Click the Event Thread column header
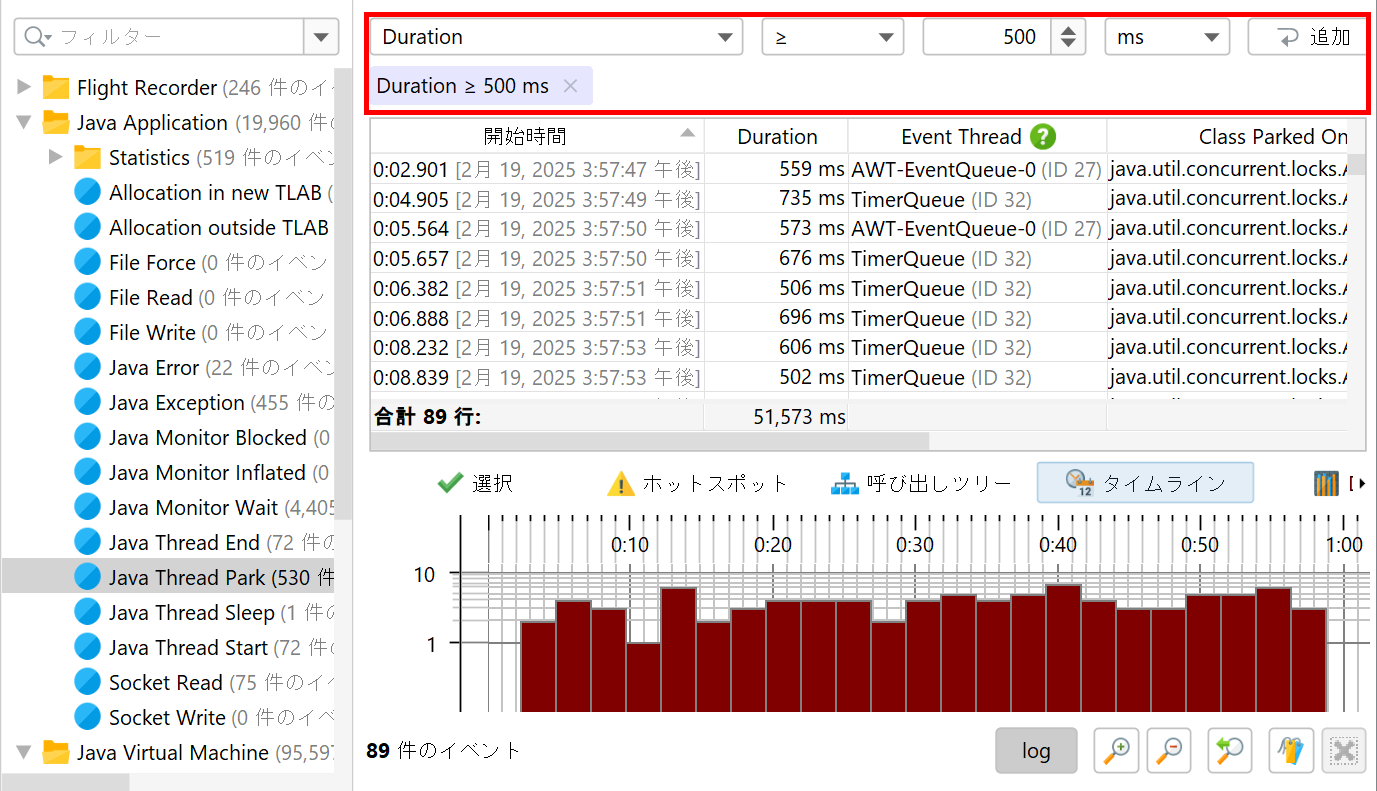Image resolution: width=1377 pixels, height=791 pixels. click(x=977, y=137)
